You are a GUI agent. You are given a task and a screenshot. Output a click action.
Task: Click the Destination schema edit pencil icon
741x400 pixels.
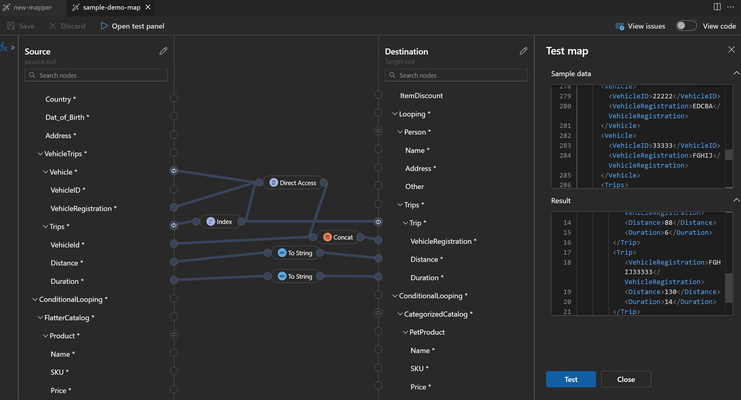tap(523, 51)
